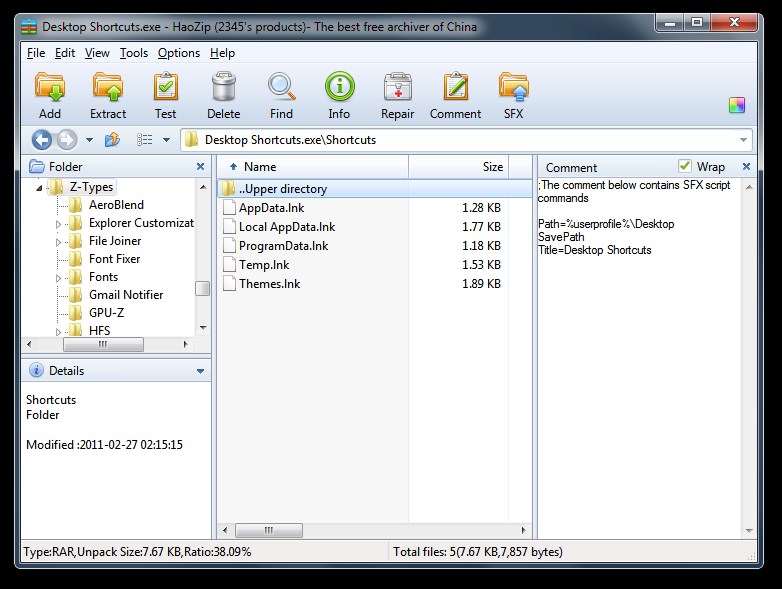This screenshot has width=782, height=589.
Task: Click the colorful skin palette icon
Action: pos(737,106)
